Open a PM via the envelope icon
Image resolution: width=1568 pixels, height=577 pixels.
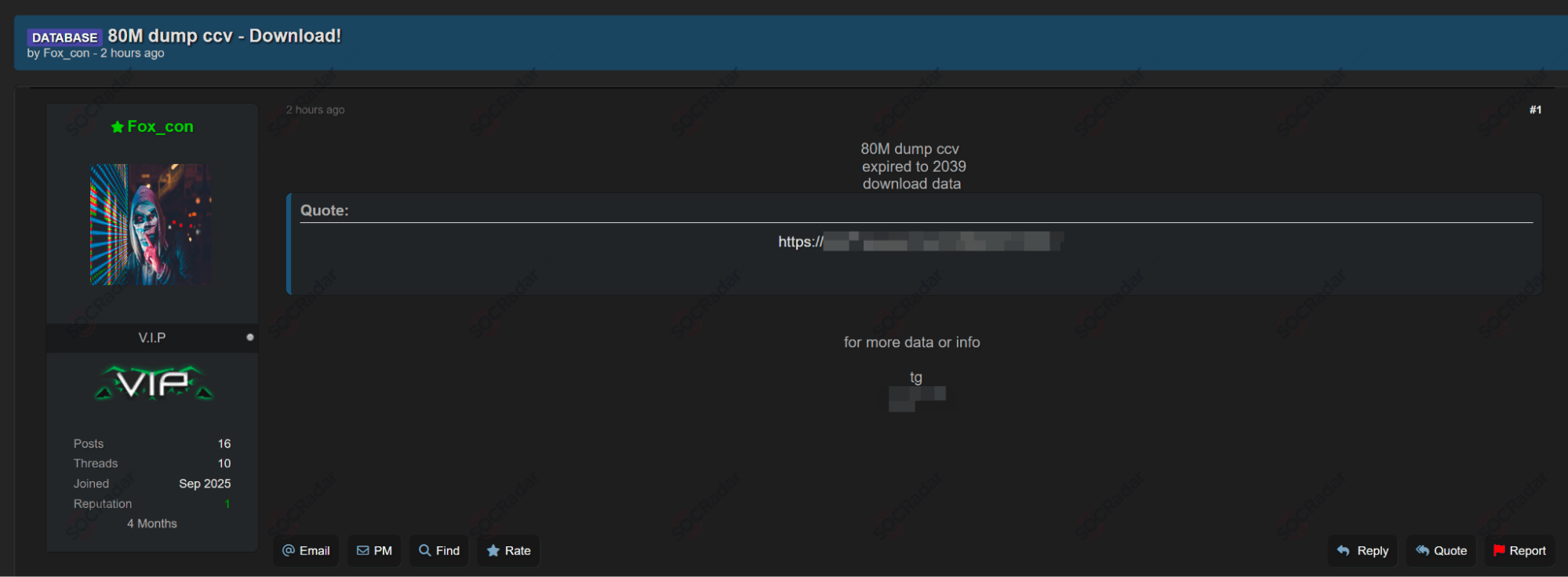point(374,550)
